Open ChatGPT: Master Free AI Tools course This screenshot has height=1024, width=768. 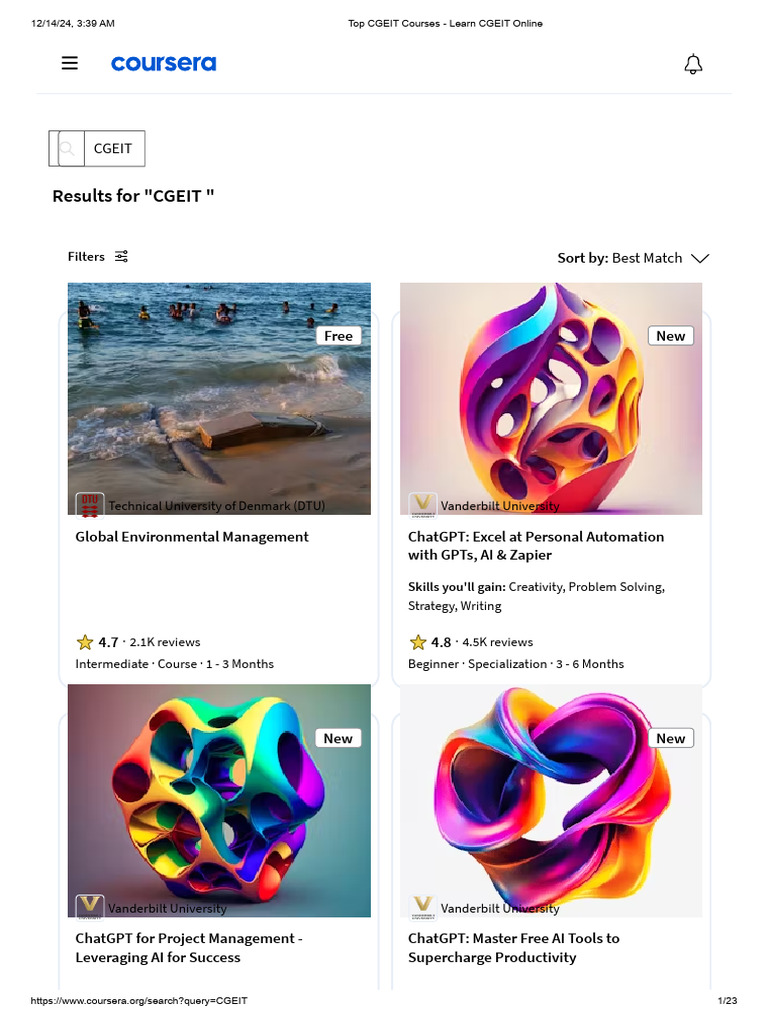pyautogui.click(x=514, y=948)
